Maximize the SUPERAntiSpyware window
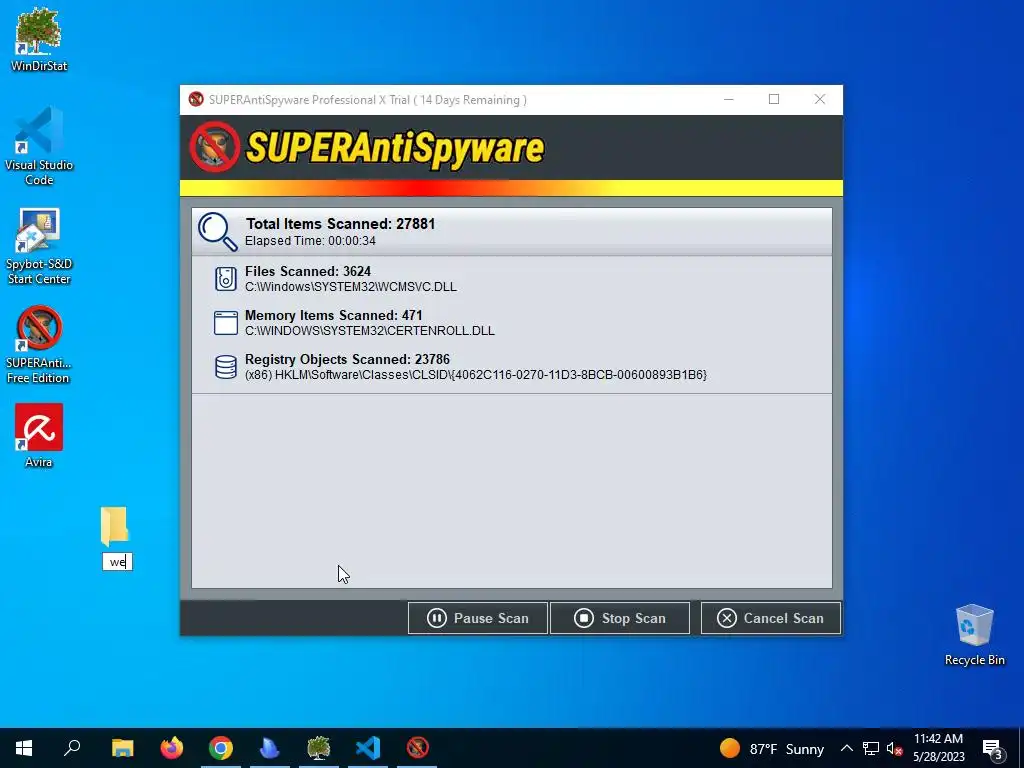Image resolution: width=1024 pixels, height=768 pixels. pyautogui.click(x=774, y=99)
